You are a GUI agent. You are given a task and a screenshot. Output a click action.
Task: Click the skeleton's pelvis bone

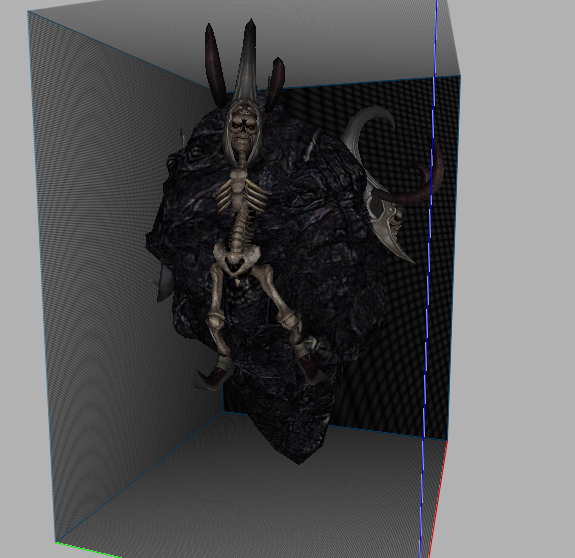(x=236, y=258)
